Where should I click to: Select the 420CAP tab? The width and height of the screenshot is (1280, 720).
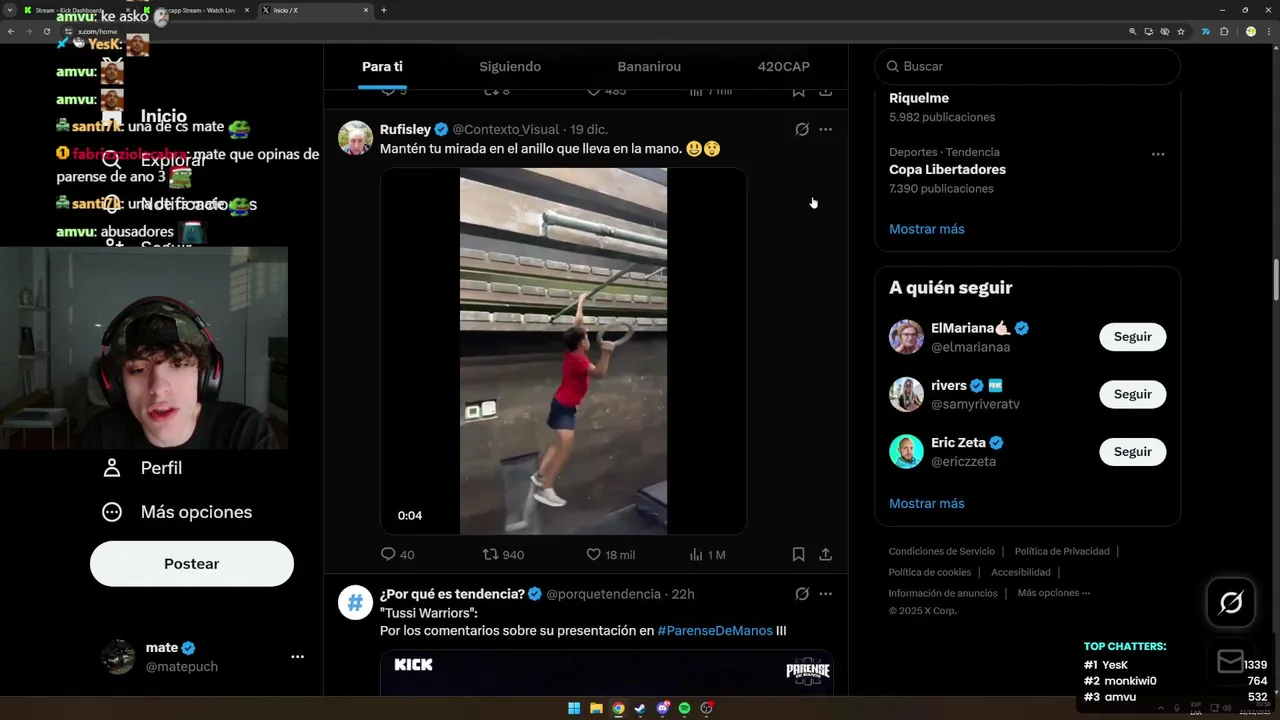(x=783, y=67)
